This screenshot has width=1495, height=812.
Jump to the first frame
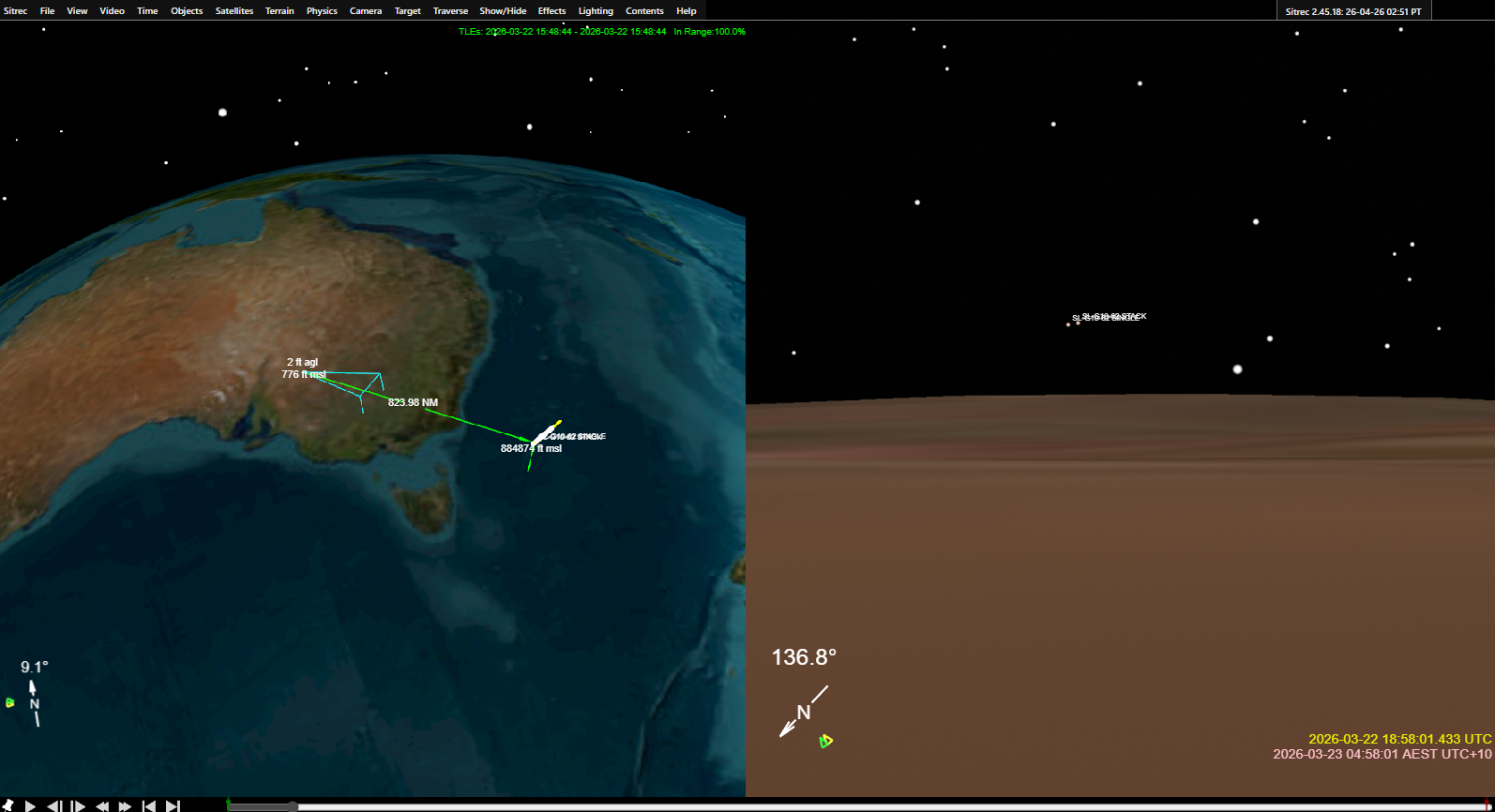click(x=148, y=805)
